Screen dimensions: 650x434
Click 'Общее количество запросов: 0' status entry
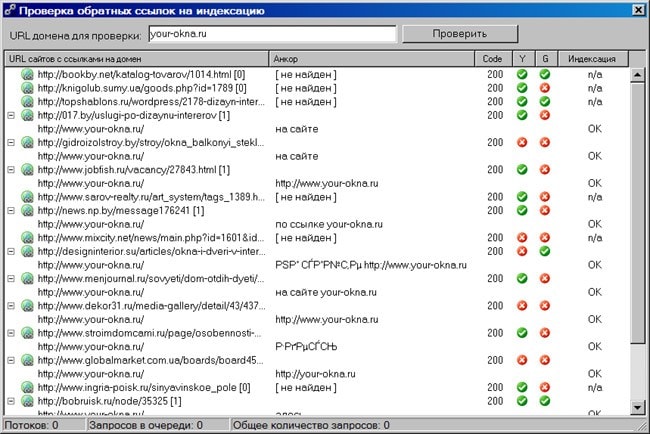(x=311, y=425)
